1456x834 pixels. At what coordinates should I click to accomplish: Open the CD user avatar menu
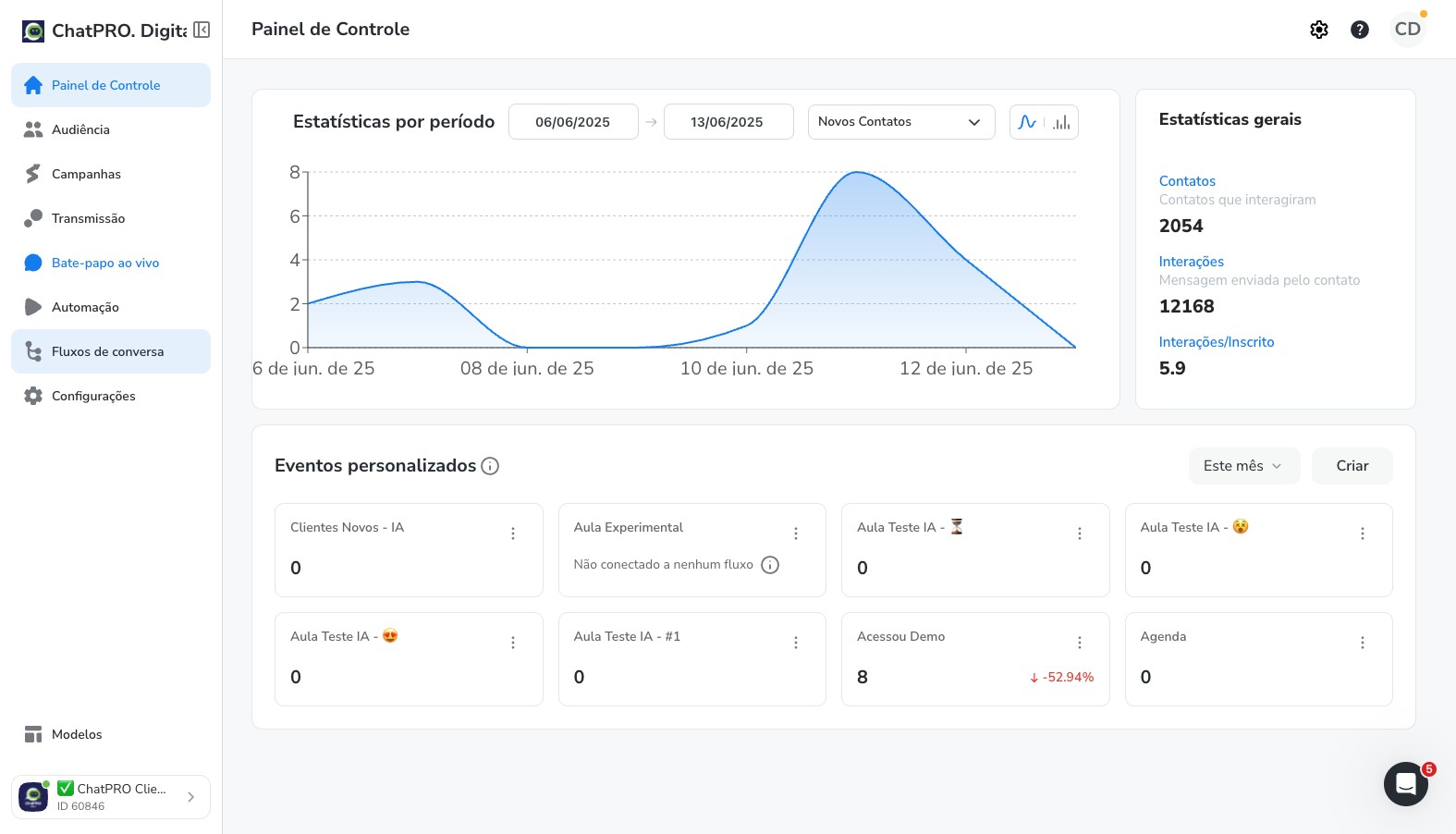1408,30
